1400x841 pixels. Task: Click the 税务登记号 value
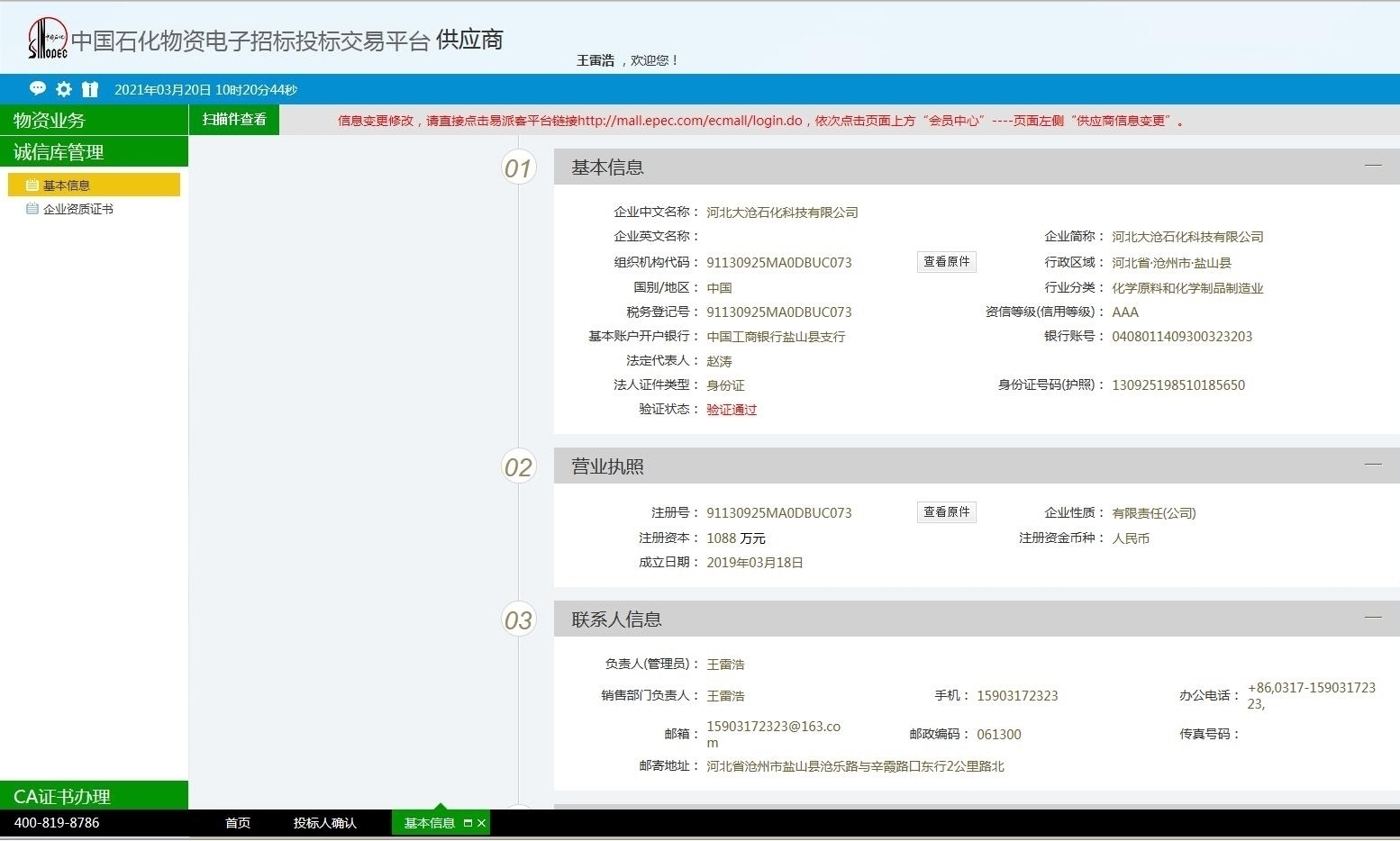coord(779,312)
